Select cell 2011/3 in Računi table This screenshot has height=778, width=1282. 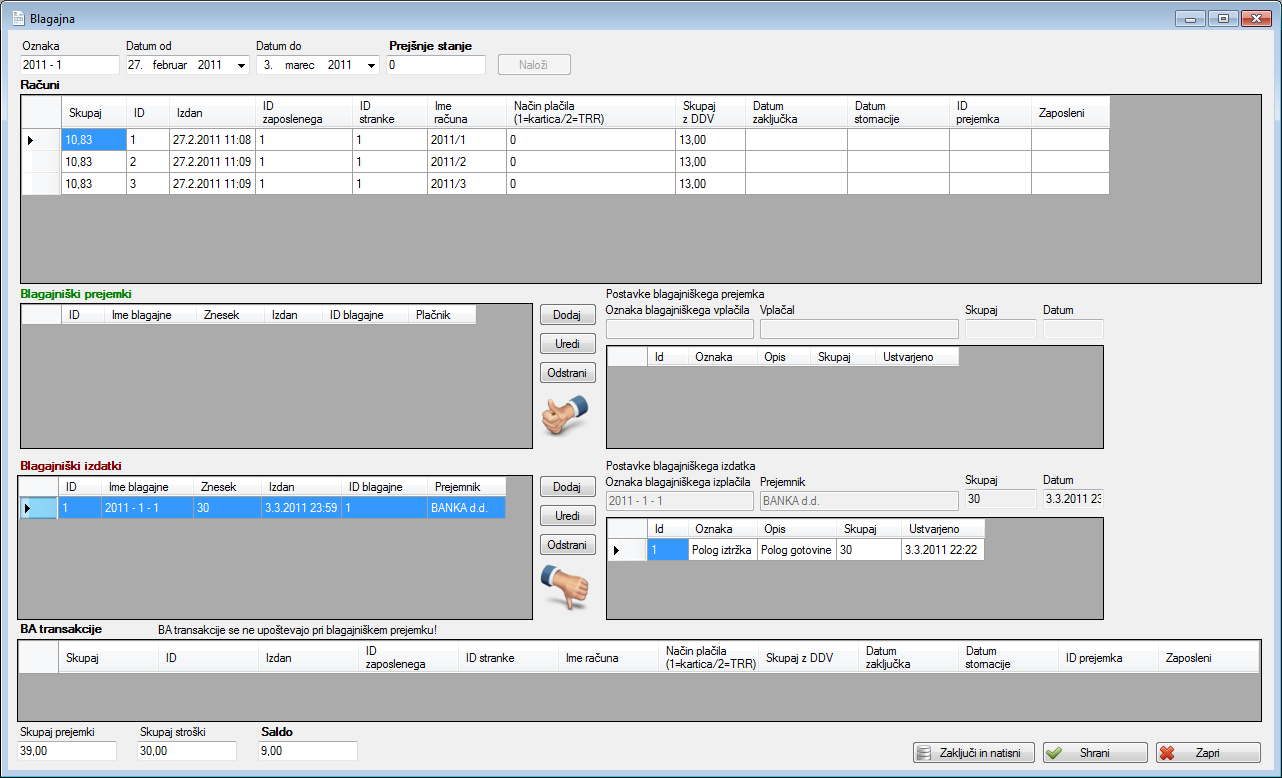(x=466, y=184)
